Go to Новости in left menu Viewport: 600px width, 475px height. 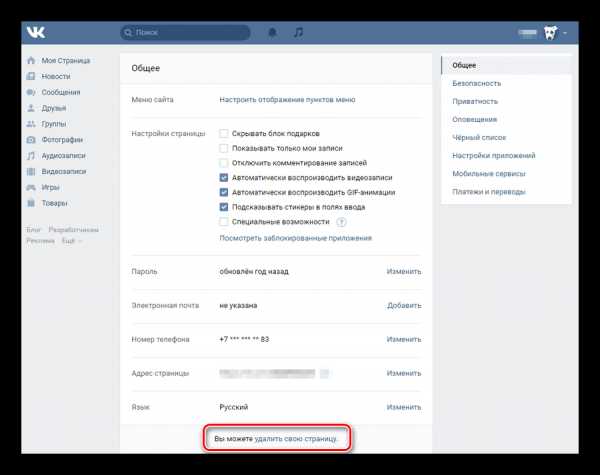point(56,76)
